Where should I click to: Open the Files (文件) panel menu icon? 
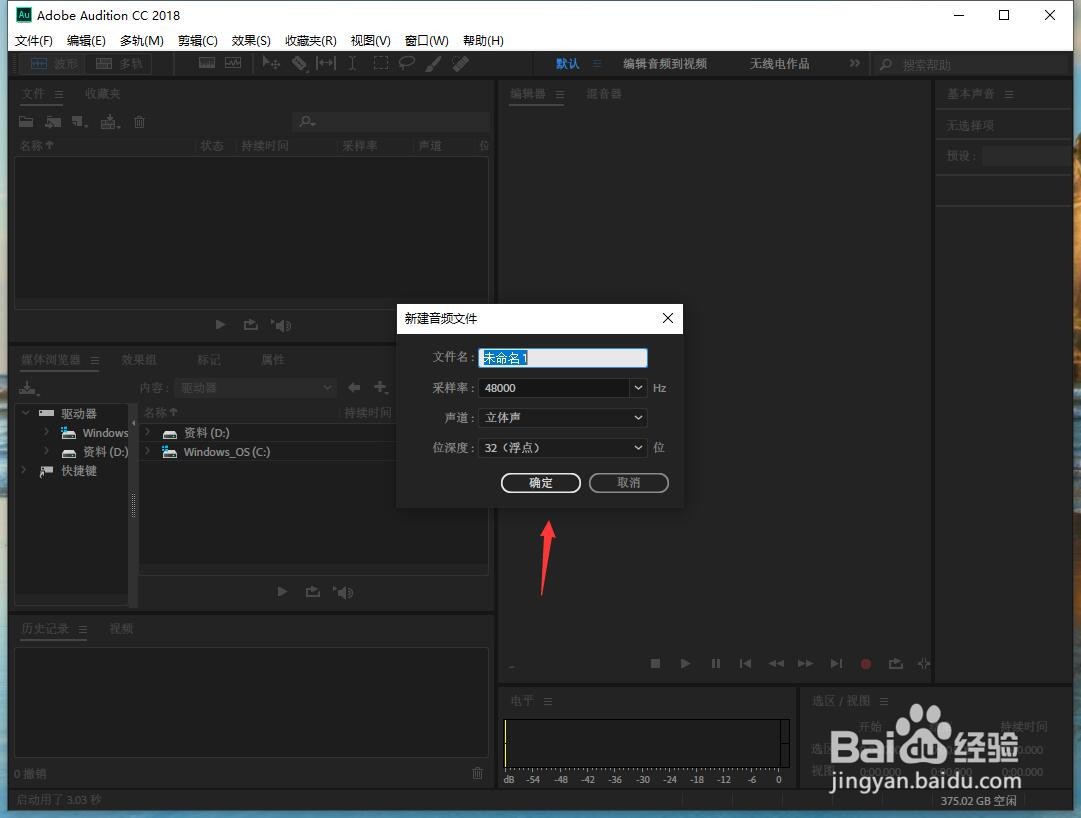tap(59, 94)
